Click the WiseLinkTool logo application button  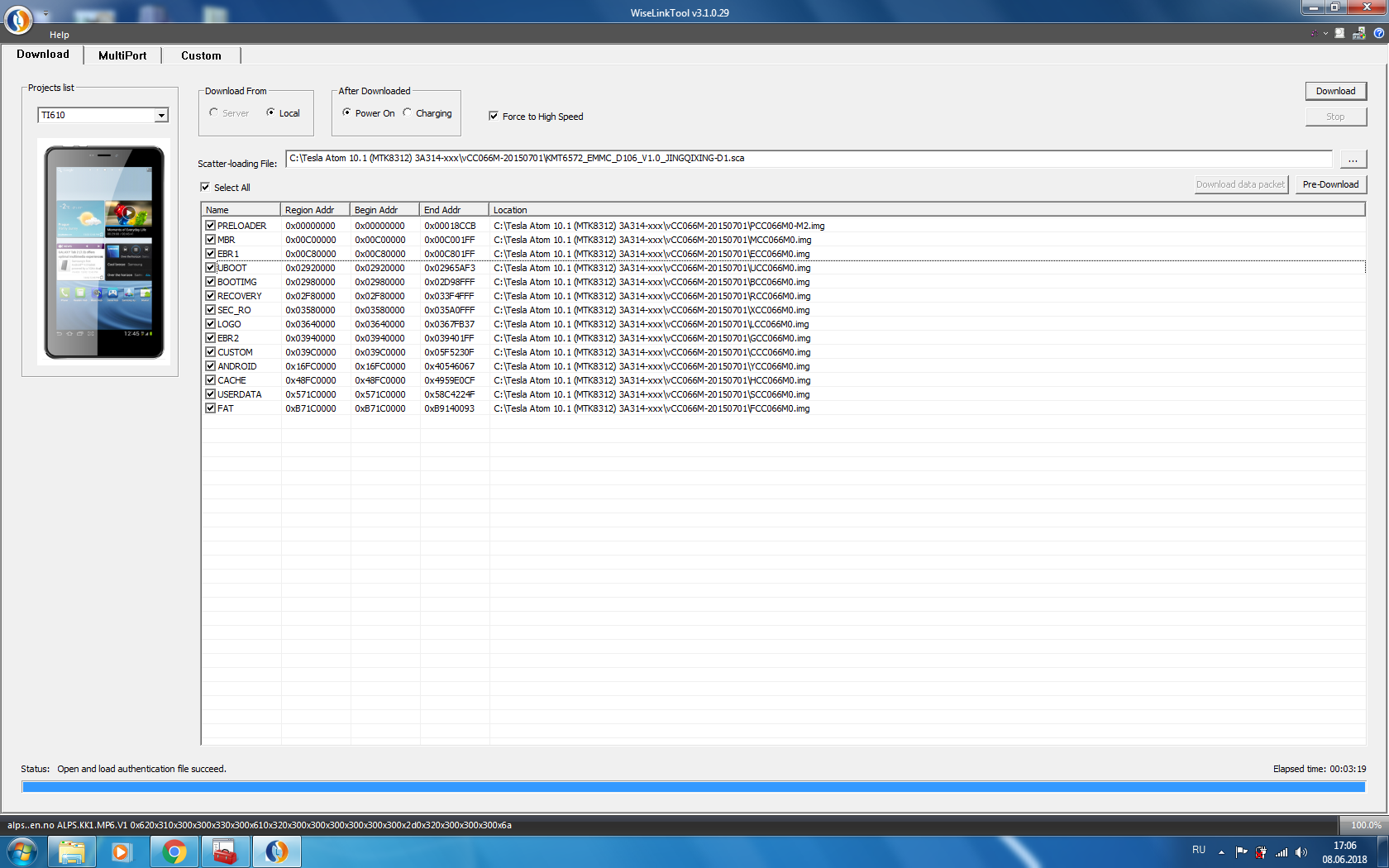[18, 19]
